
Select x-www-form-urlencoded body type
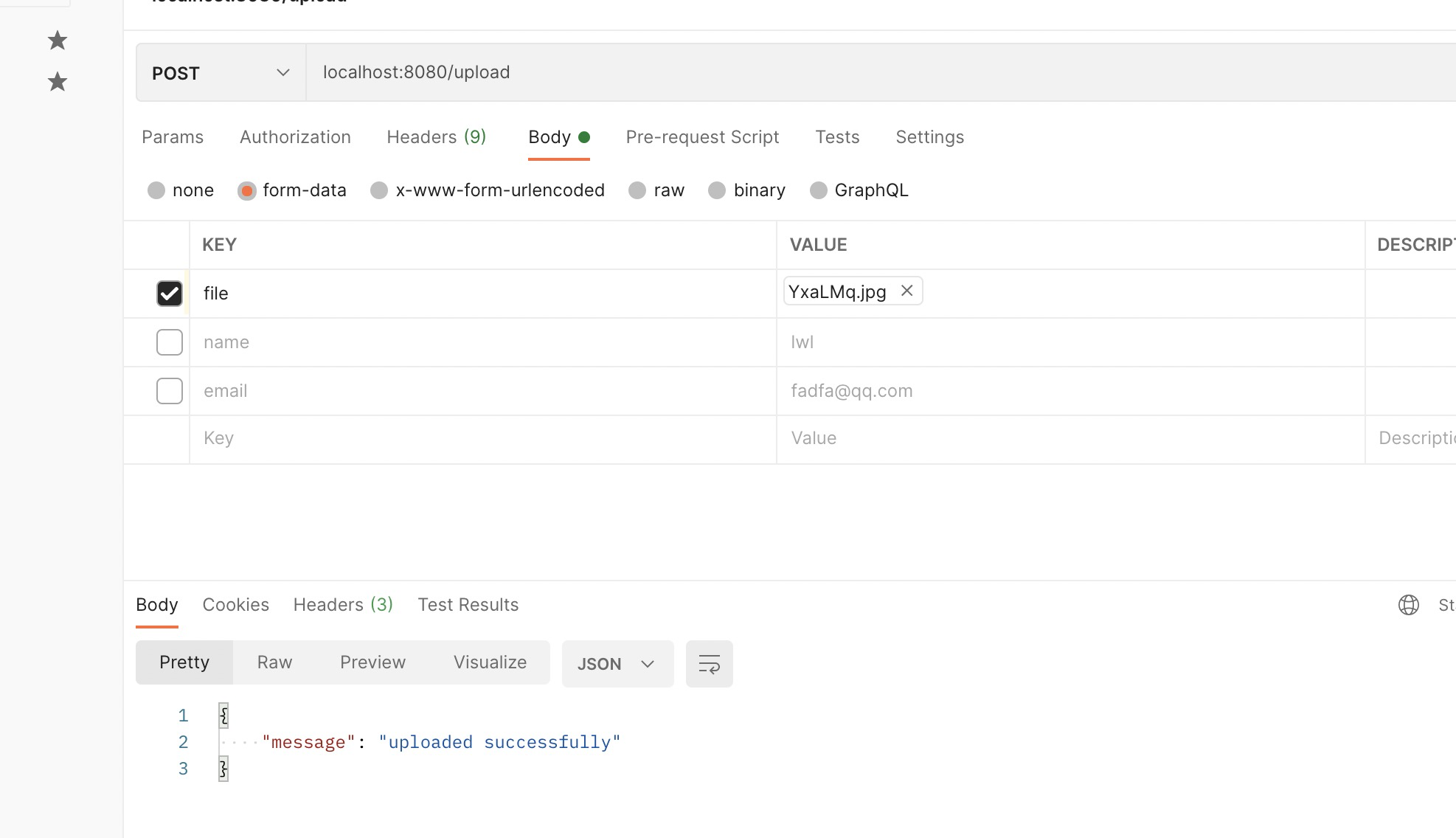tap(488, 190)
